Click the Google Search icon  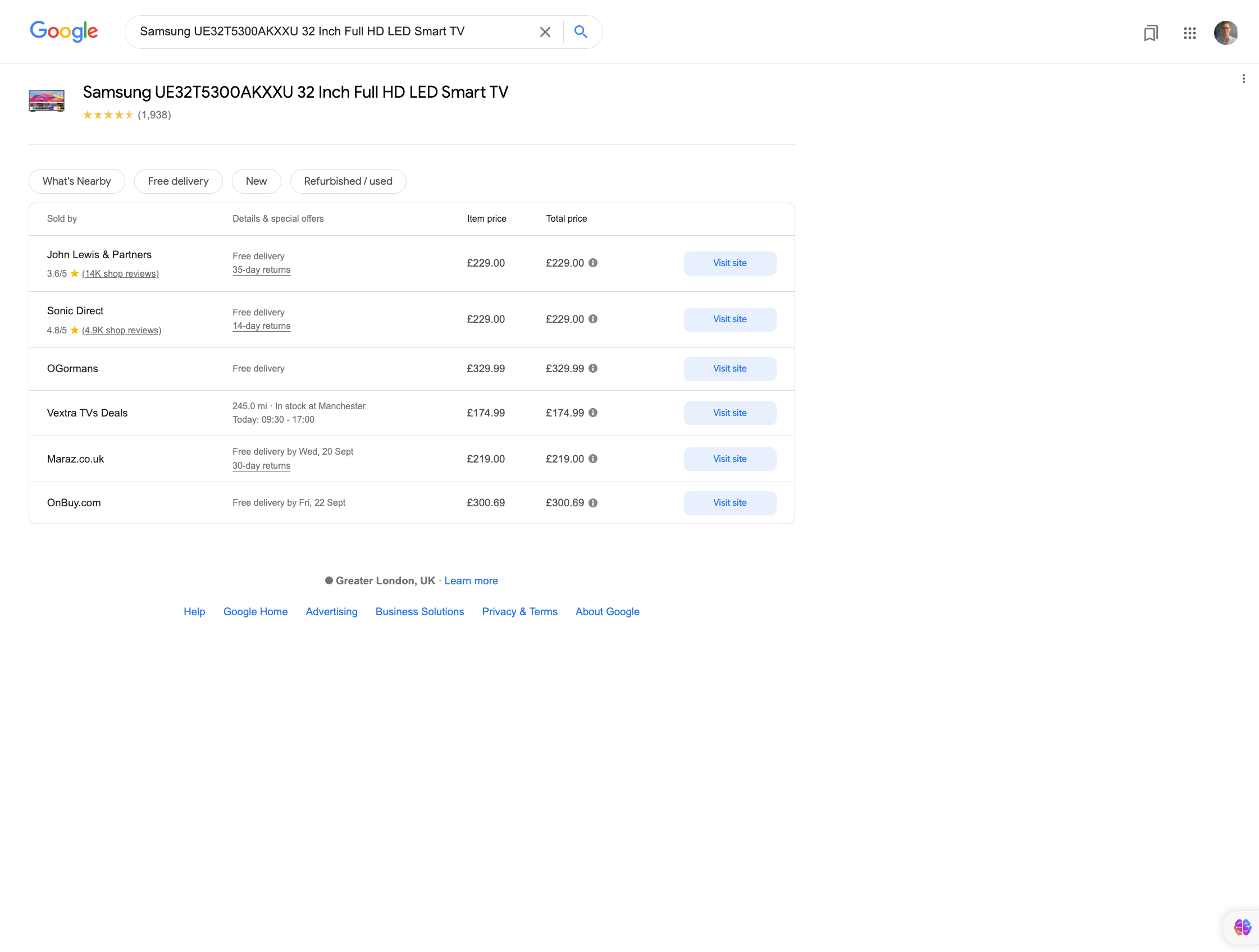click(x=582, y=32)
